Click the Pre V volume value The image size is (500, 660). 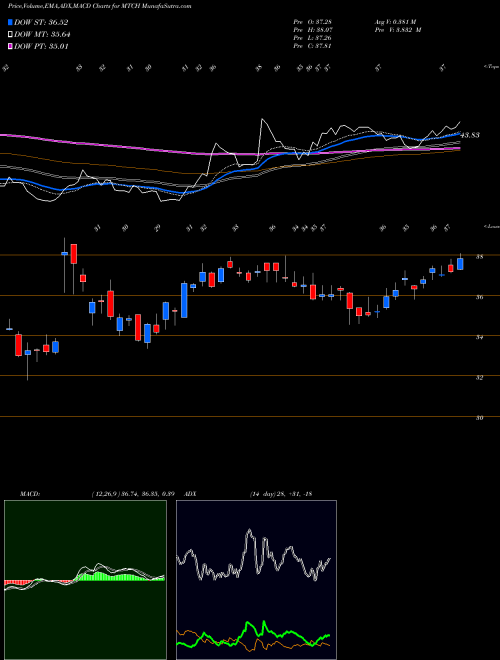point(398,30)
